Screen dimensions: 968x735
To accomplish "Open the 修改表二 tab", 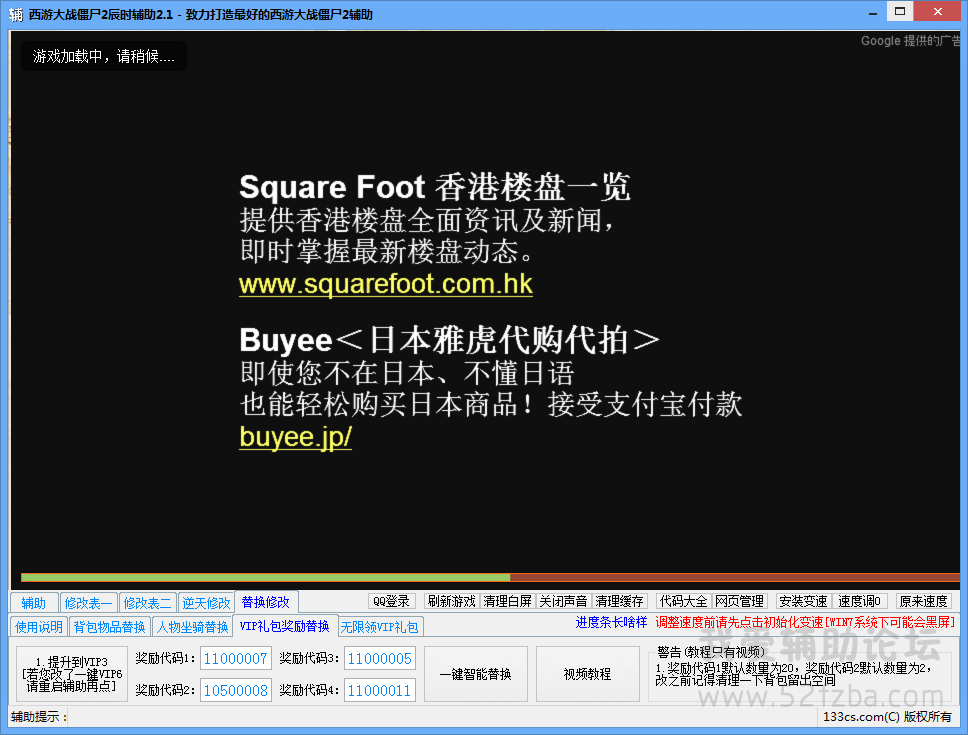I will coord(147,602).
